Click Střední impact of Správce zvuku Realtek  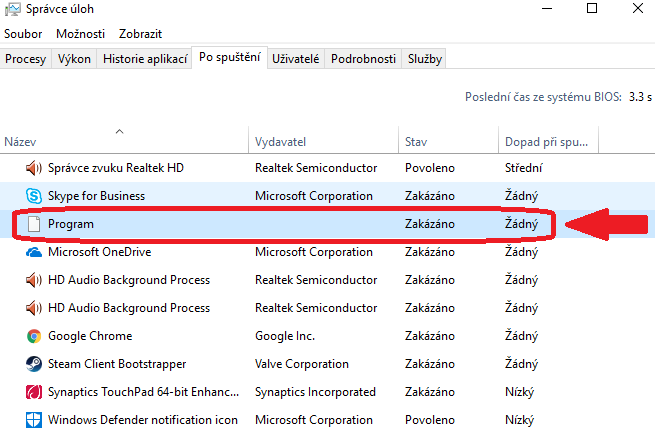click(523, 168)
